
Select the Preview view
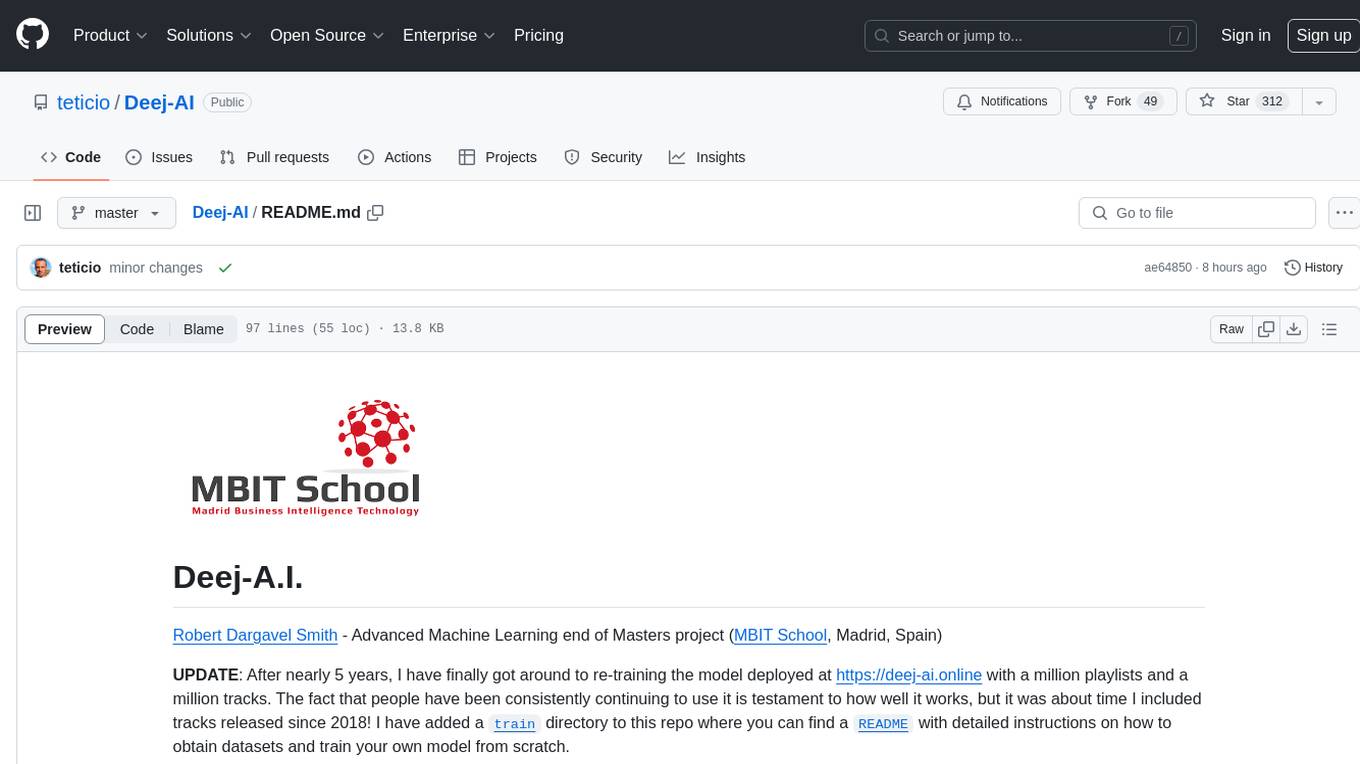(65, 329)
